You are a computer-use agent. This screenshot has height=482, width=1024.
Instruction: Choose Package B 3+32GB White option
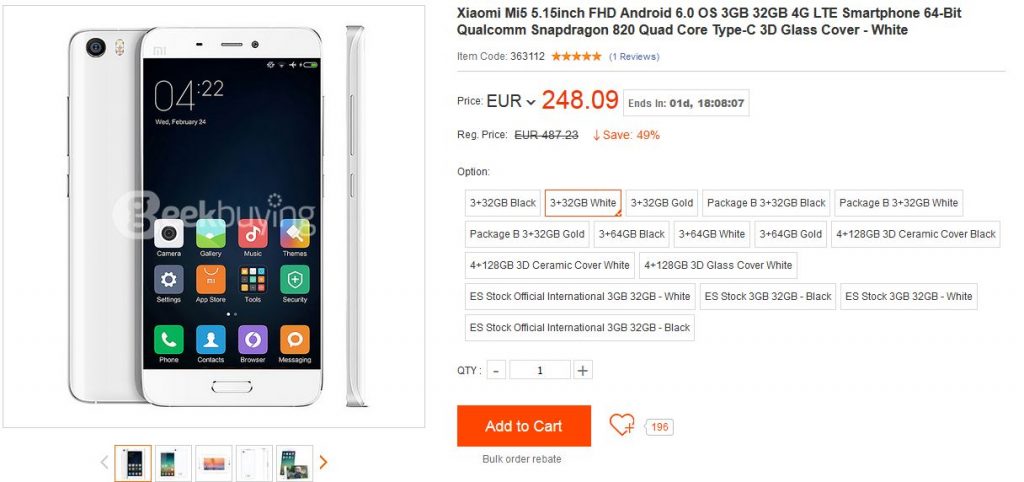coord(898,203)
